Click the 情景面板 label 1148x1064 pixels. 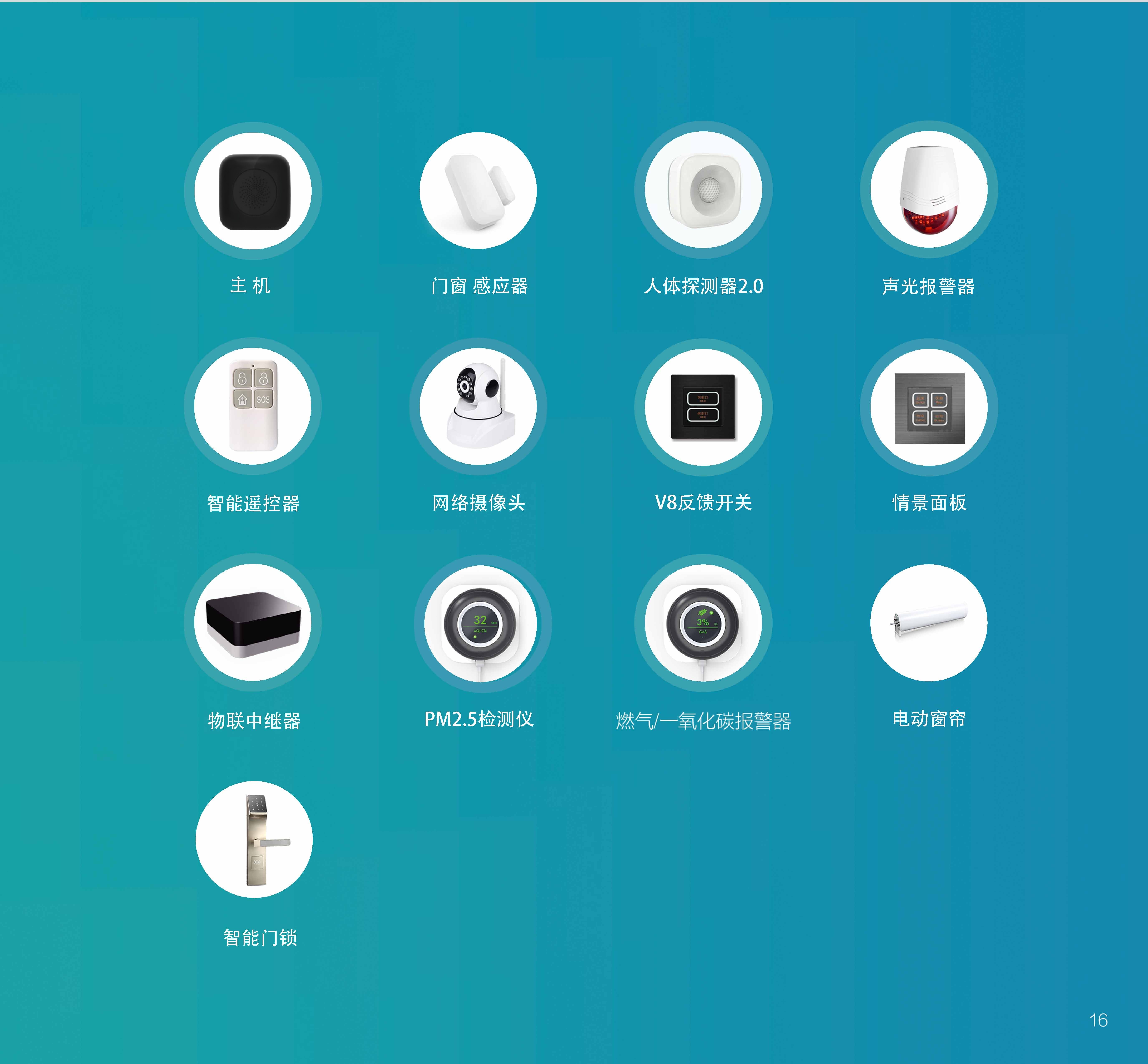pyautogui.click(x=929, y=503)
